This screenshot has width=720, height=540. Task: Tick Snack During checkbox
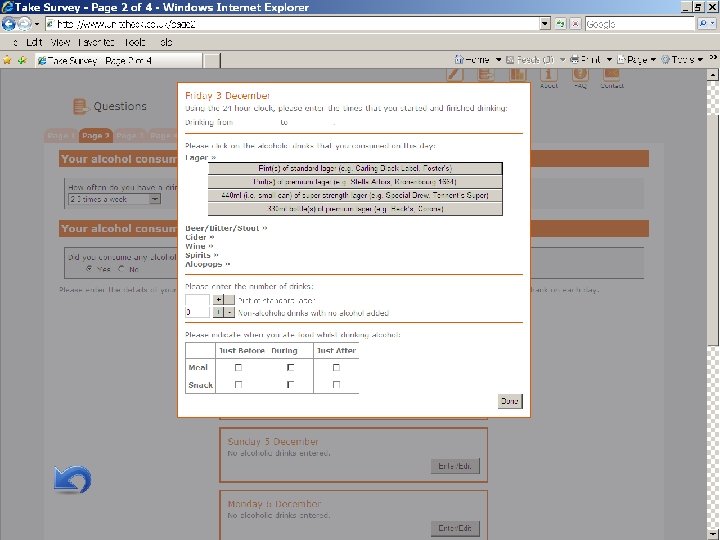[x=290, y=384]
